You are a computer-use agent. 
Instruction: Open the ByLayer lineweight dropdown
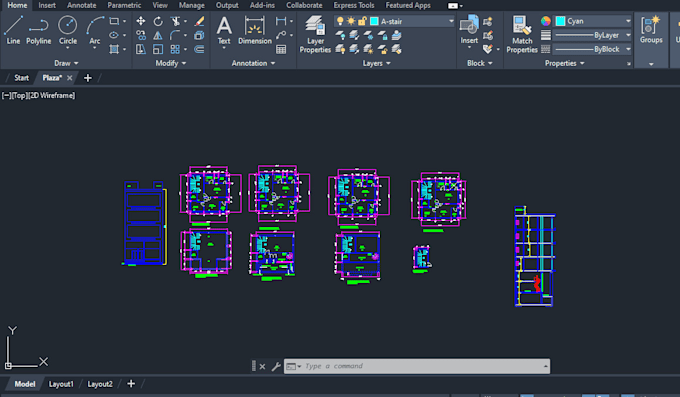[628, 35]
